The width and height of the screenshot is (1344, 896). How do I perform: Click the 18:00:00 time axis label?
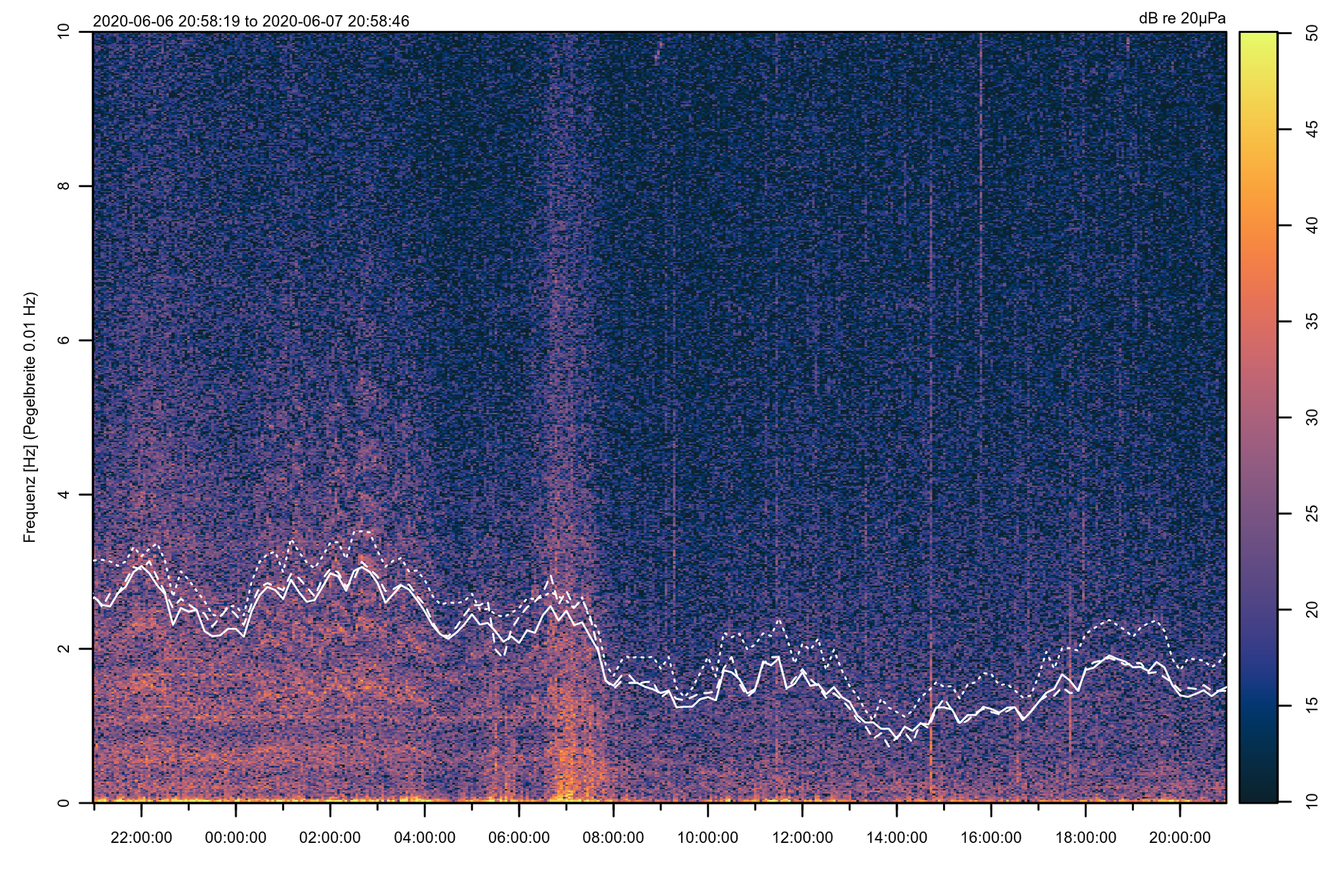click(1085, 838)
